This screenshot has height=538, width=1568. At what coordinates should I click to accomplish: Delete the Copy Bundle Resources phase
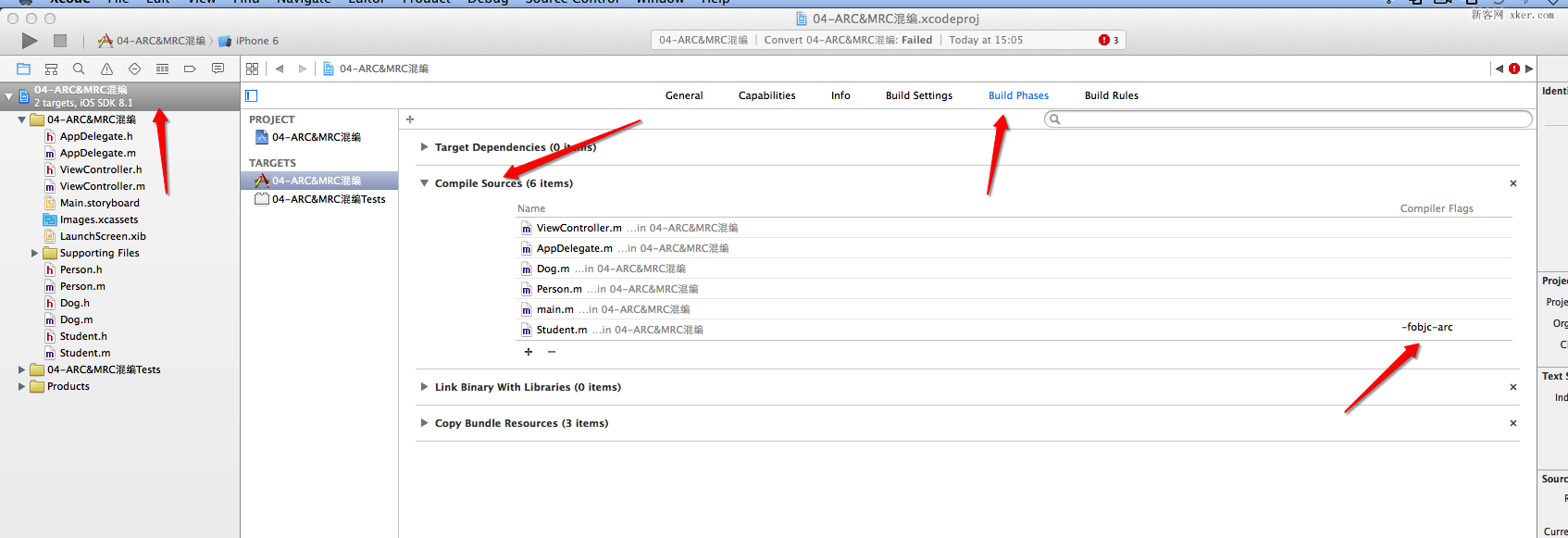pos(1513,423)
